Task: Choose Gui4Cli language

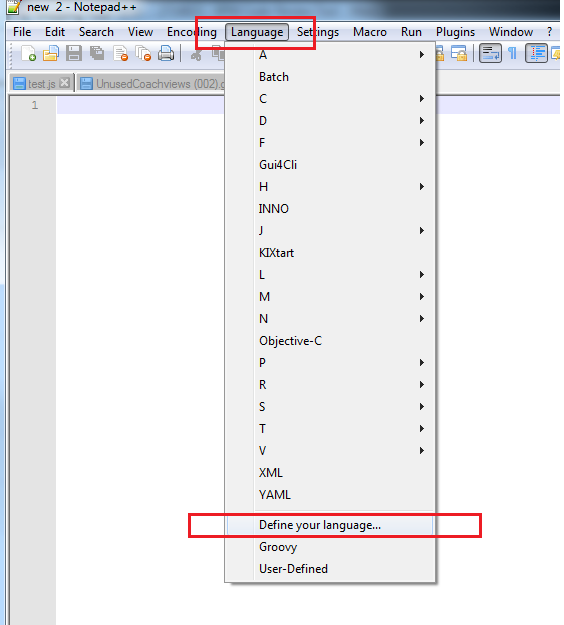Action: (330, 165)
